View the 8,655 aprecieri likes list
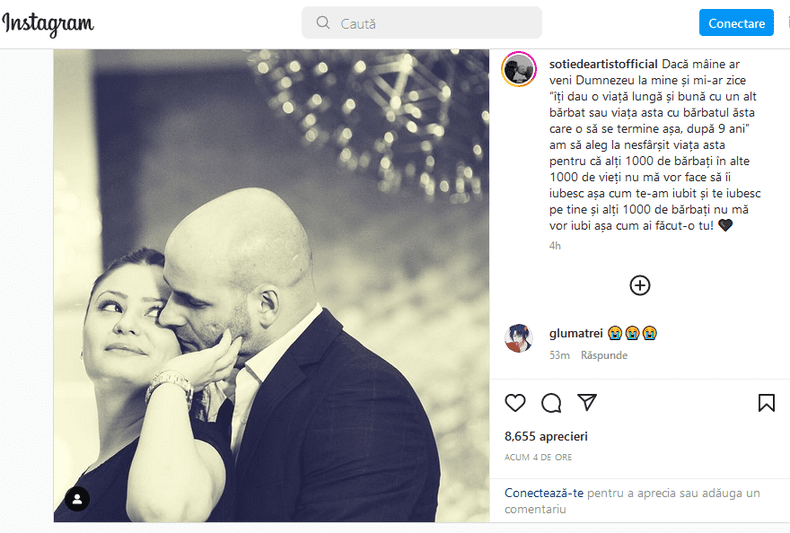The height and width of the screenshot is (533, 790). click(546, 436)
